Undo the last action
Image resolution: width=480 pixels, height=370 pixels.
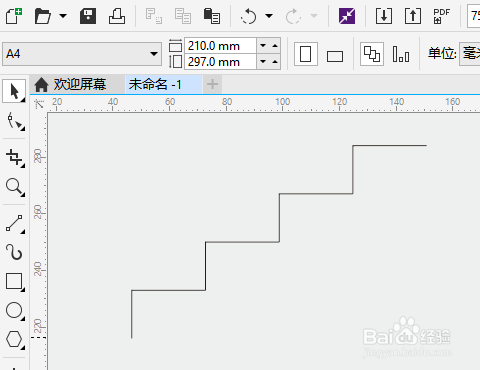(249, 16)
